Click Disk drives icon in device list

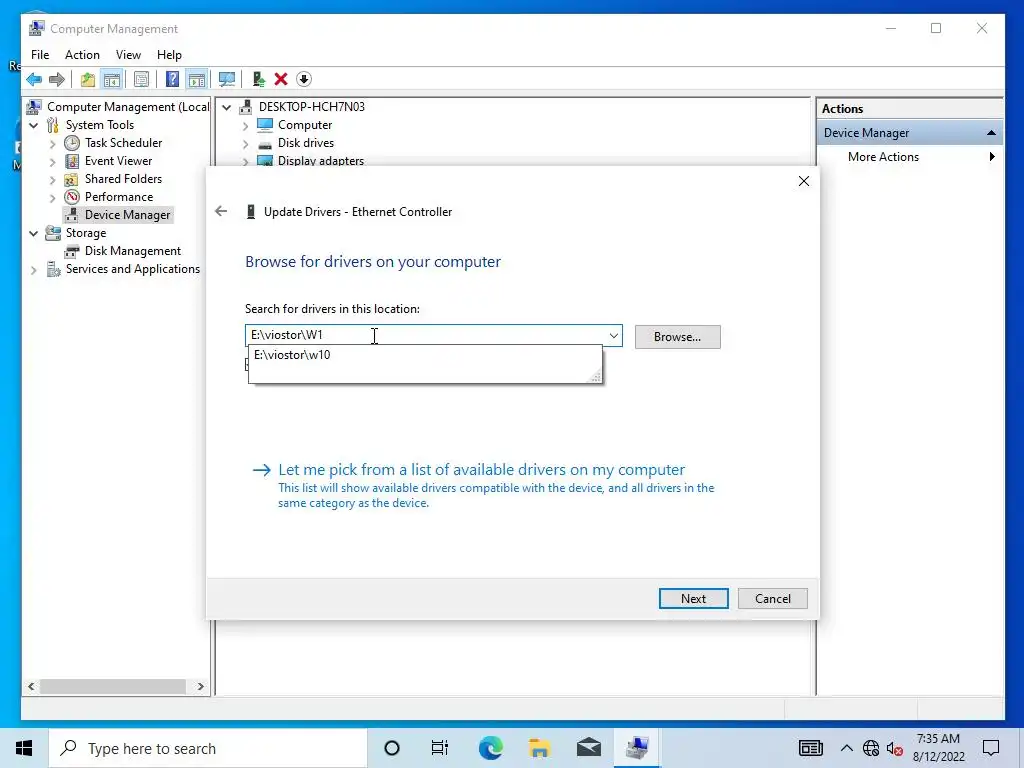264,144
